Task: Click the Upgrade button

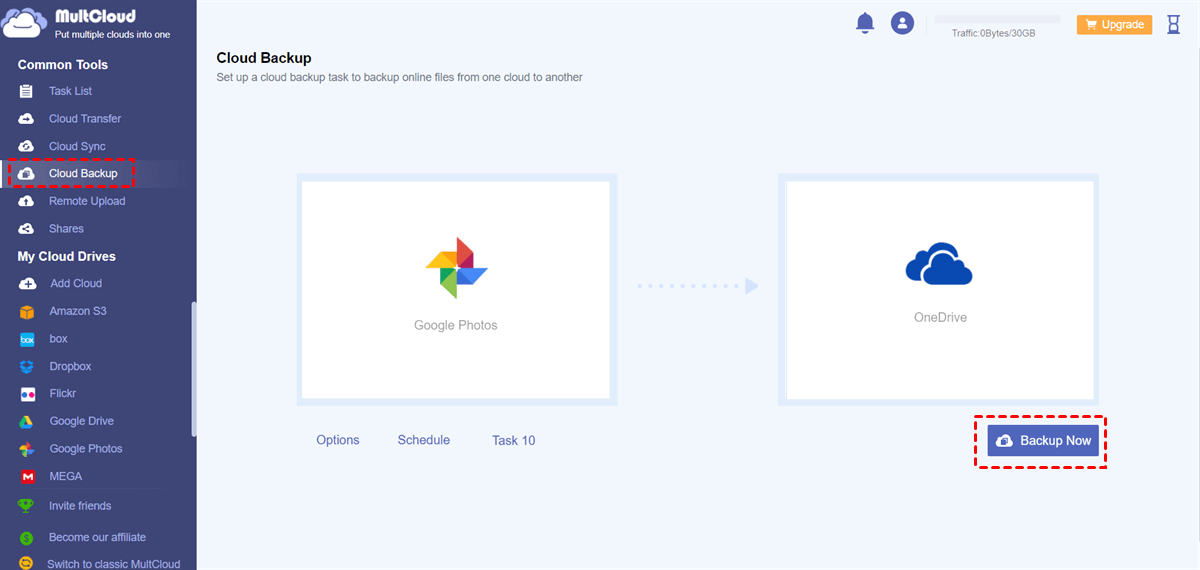Action: coord(1114,25)
